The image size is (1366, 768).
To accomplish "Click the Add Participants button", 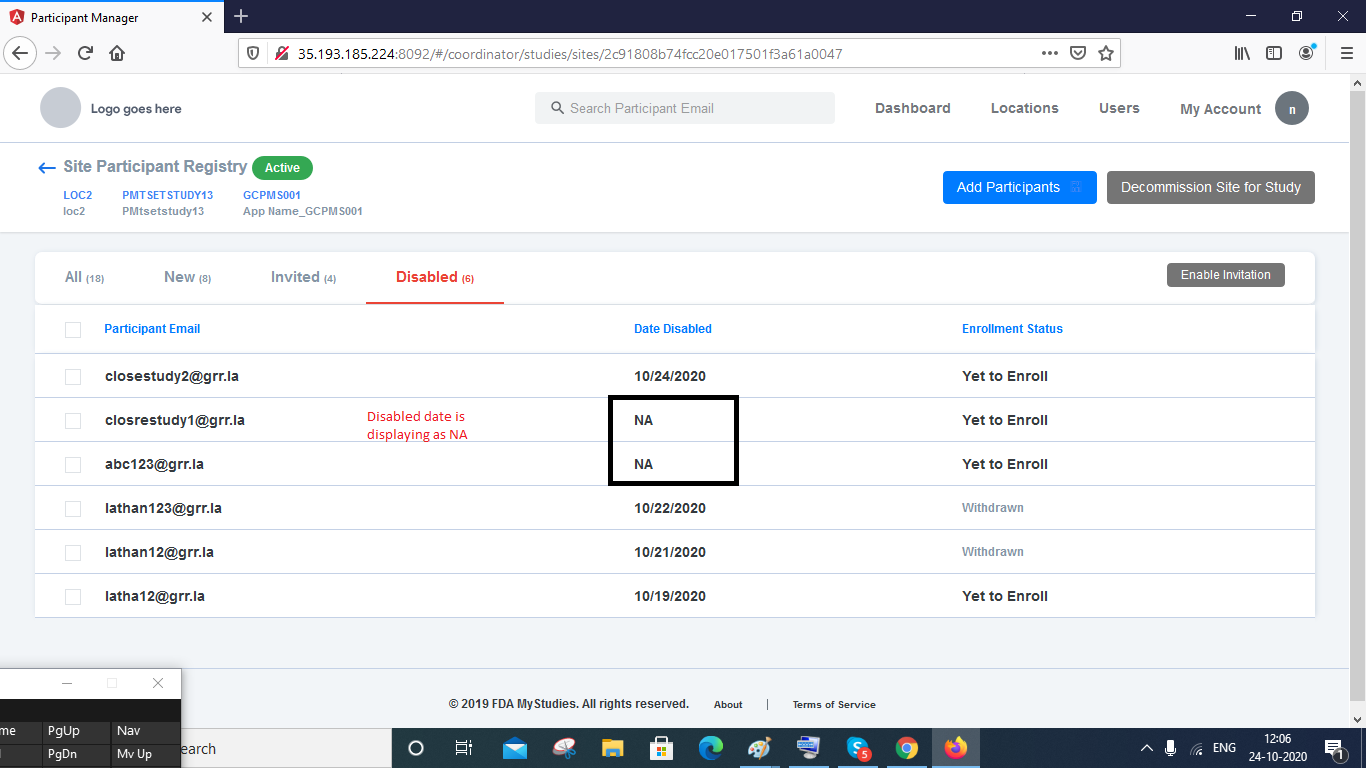I will (1019, 187).
